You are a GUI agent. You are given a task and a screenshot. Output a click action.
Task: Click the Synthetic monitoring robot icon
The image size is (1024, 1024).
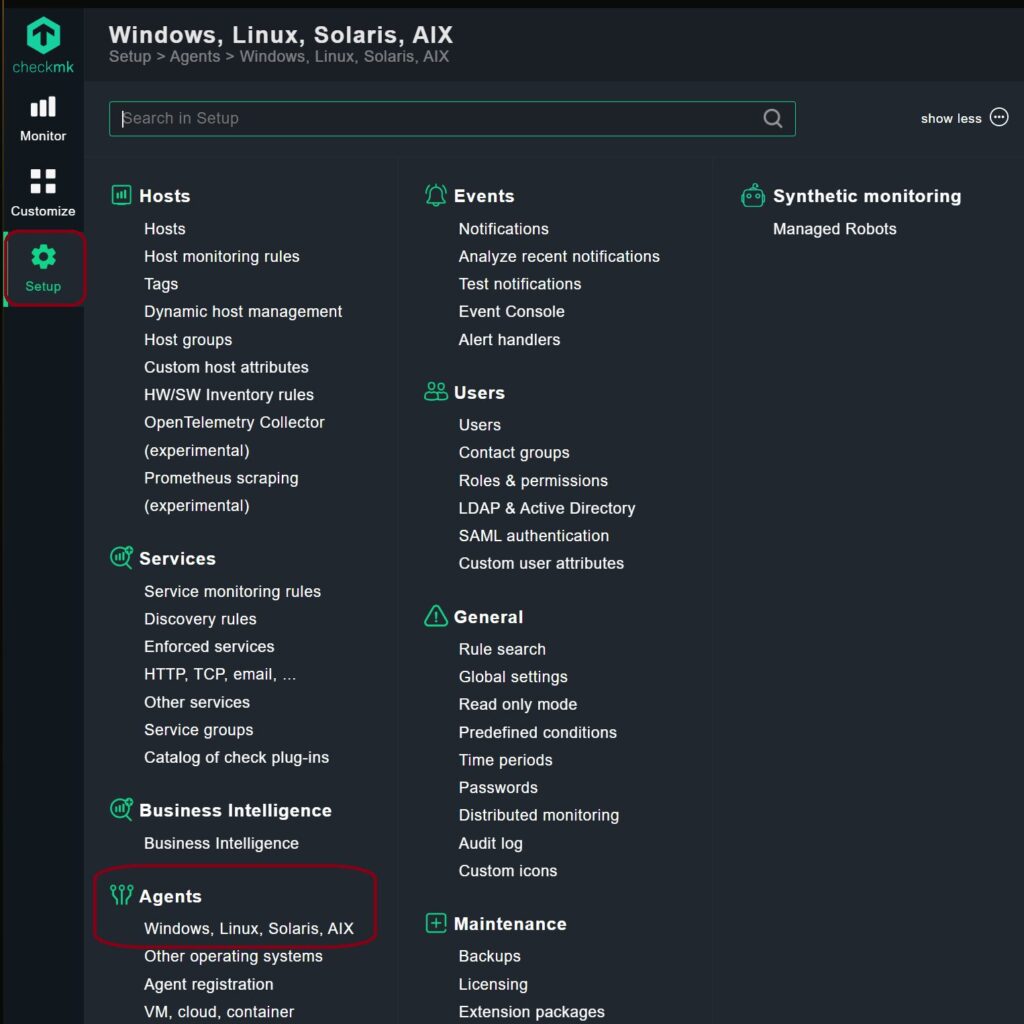(x=753, y=195)
